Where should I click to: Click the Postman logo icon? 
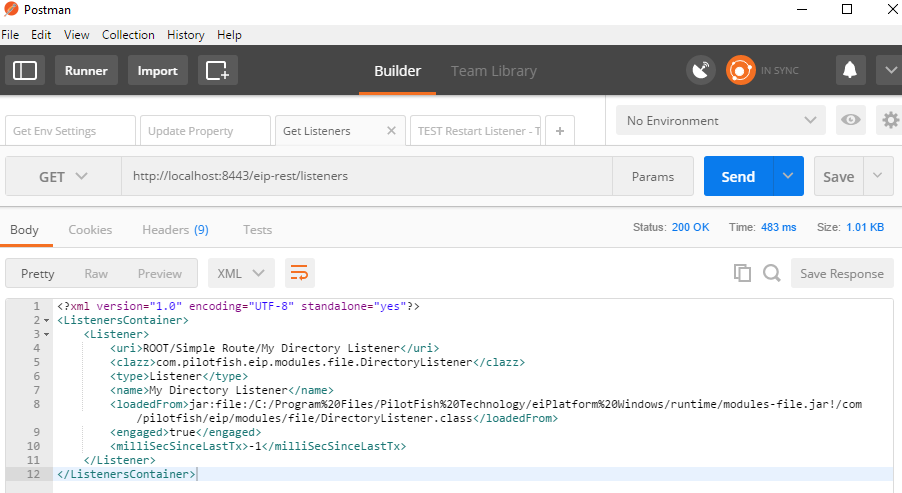point(11,9)
